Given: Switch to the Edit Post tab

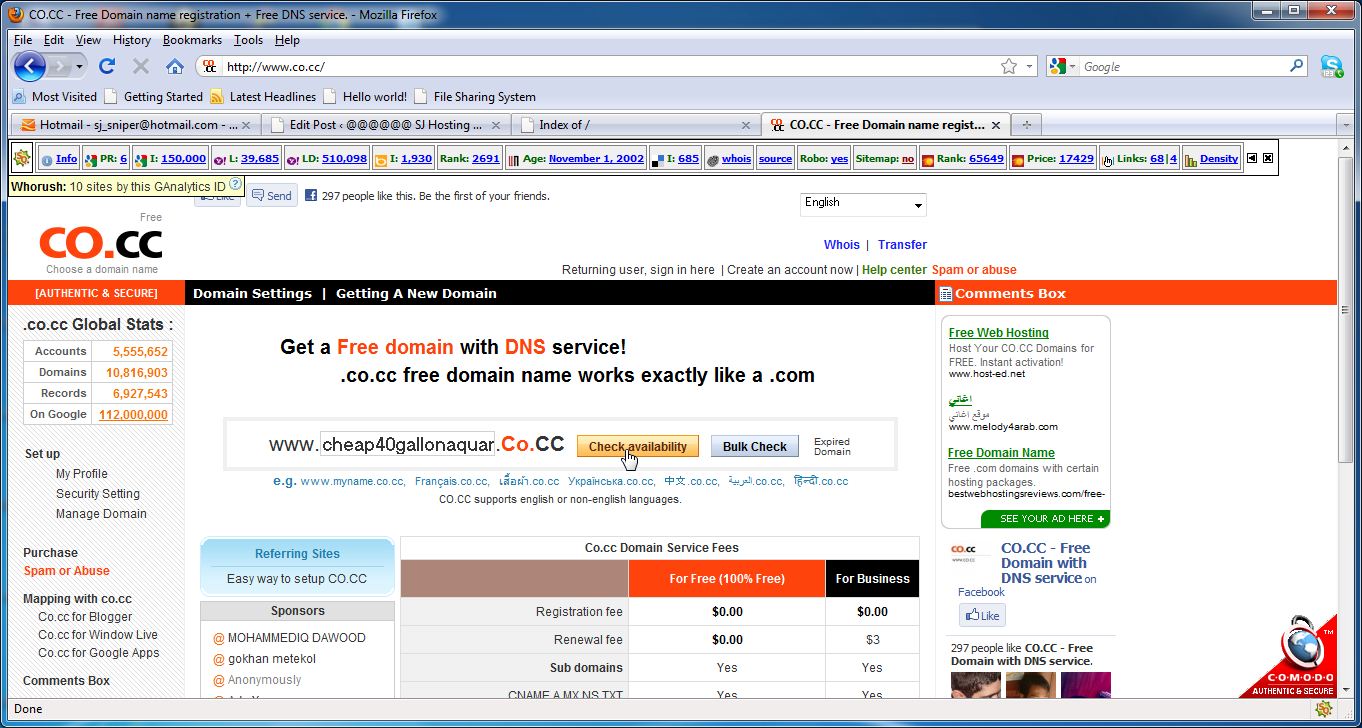Looking at the screenshot, I should [385, 125].
